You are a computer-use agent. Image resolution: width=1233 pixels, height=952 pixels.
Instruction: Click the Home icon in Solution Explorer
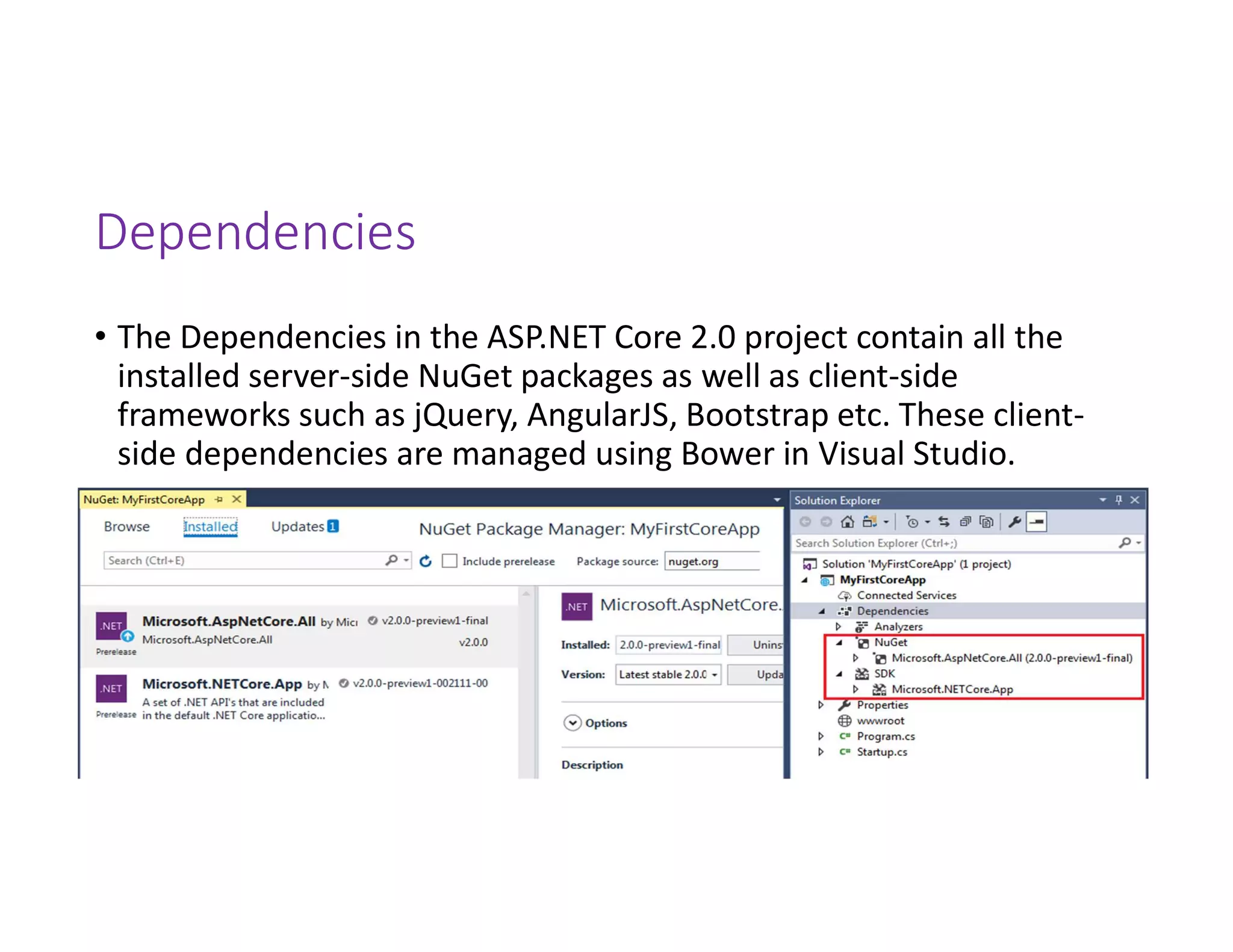point(847,522)
